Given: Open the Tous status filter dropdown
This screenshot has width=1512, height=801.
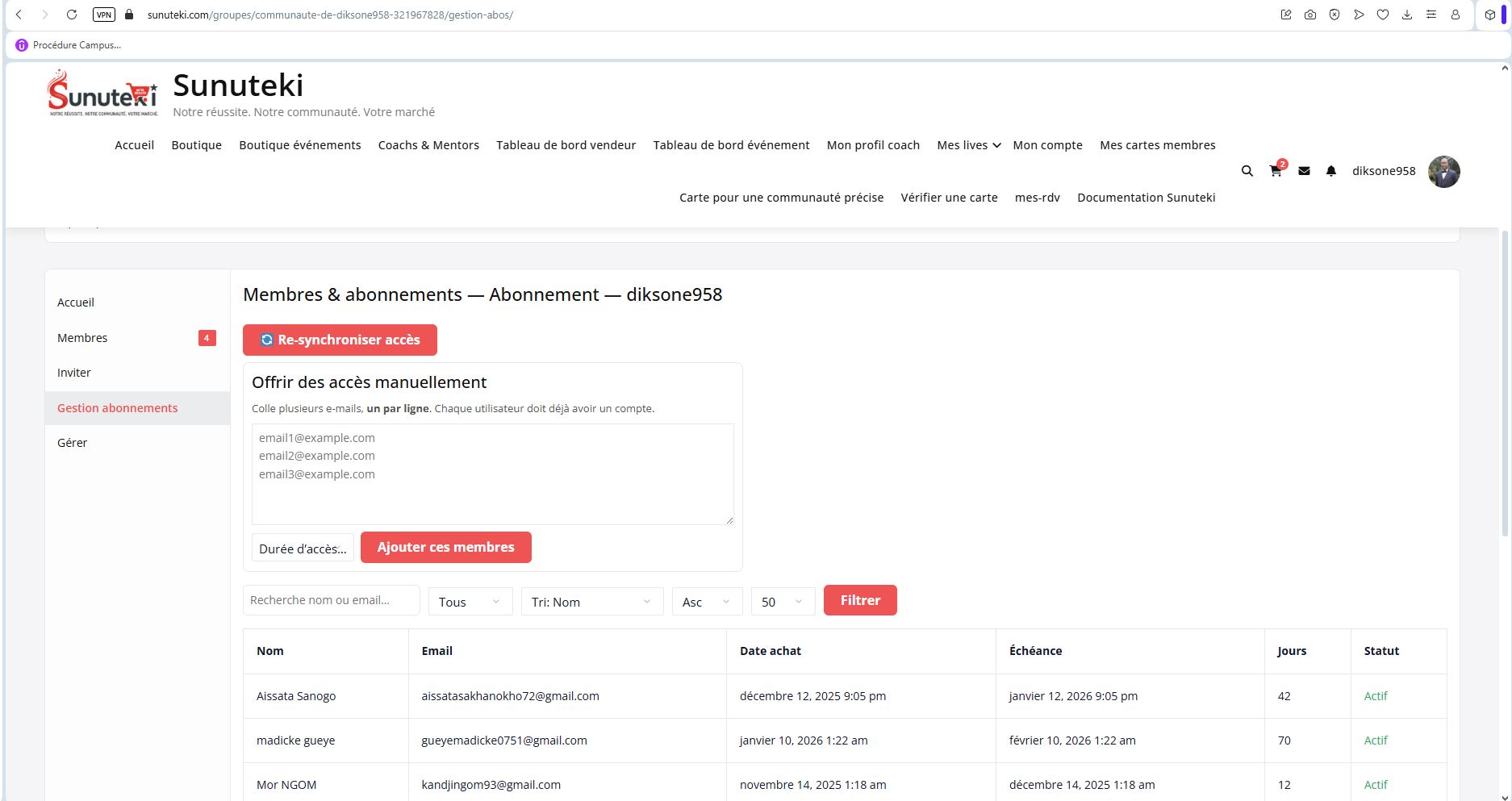Looking at the screenshot, I should pyautogui.click(x=470, y=602).
